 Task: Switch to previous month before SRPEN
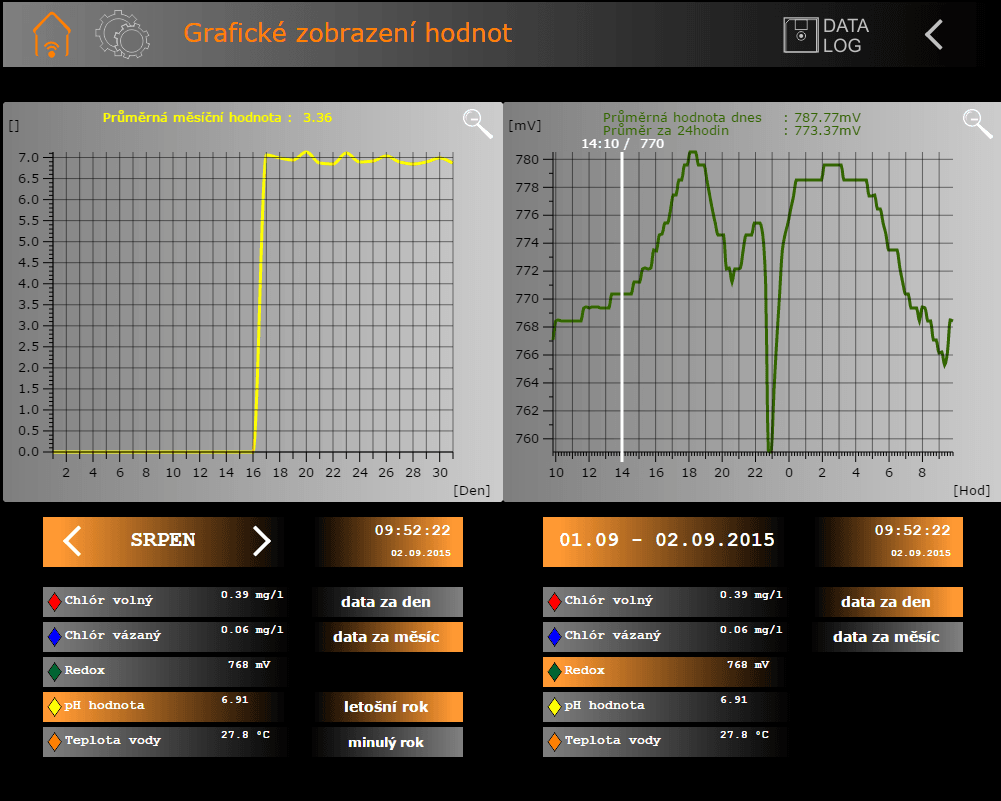72,541
